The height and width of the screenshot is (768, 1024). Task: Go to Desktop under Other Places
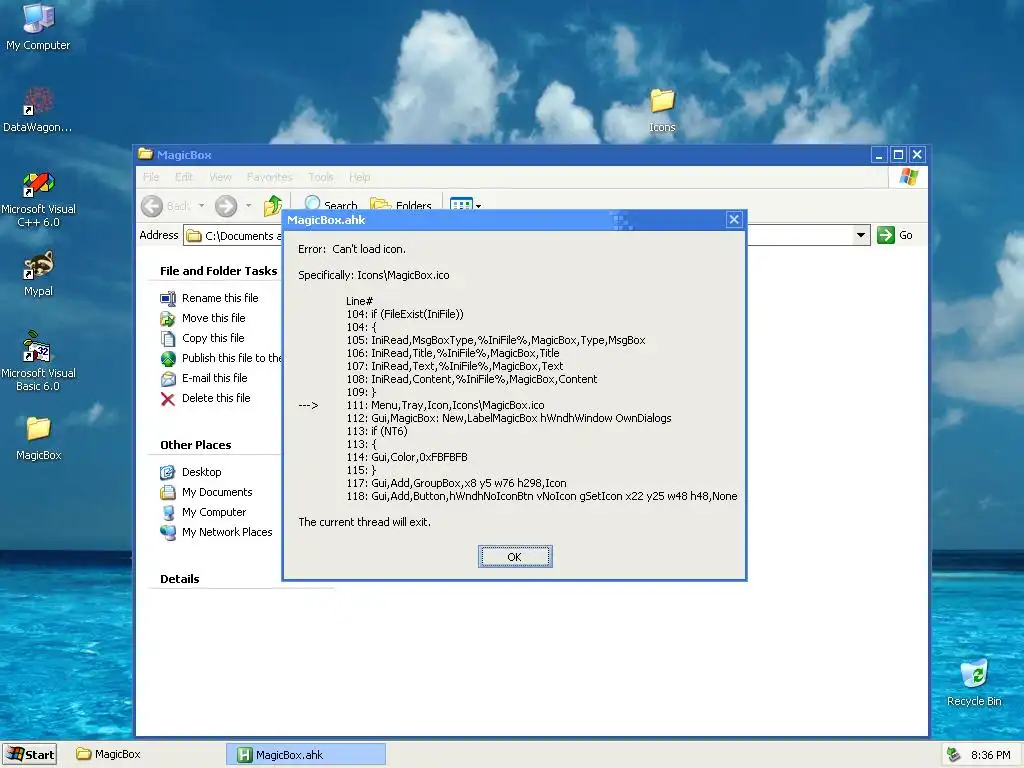point(201,472)
